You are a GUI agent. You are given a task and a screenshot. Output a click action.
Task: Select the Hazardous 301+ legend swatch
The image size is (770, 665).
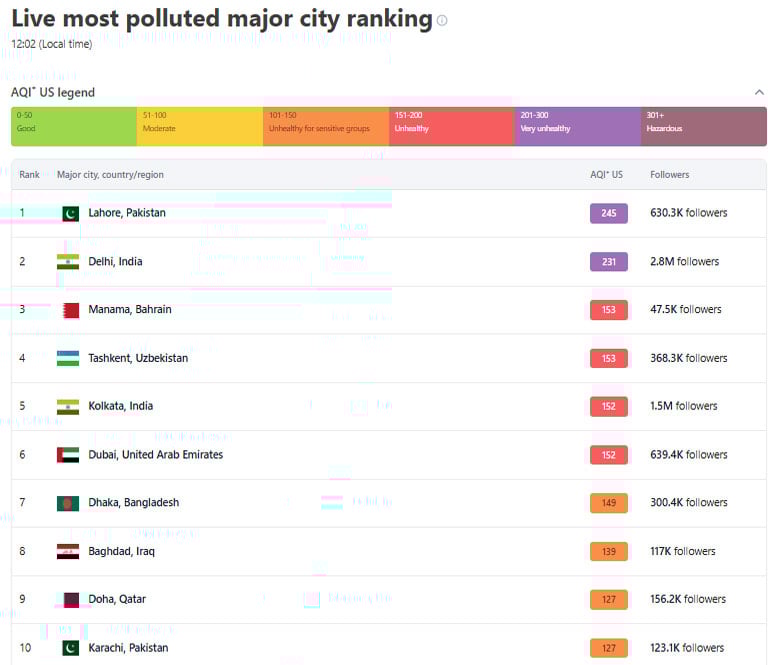(703, 127)
